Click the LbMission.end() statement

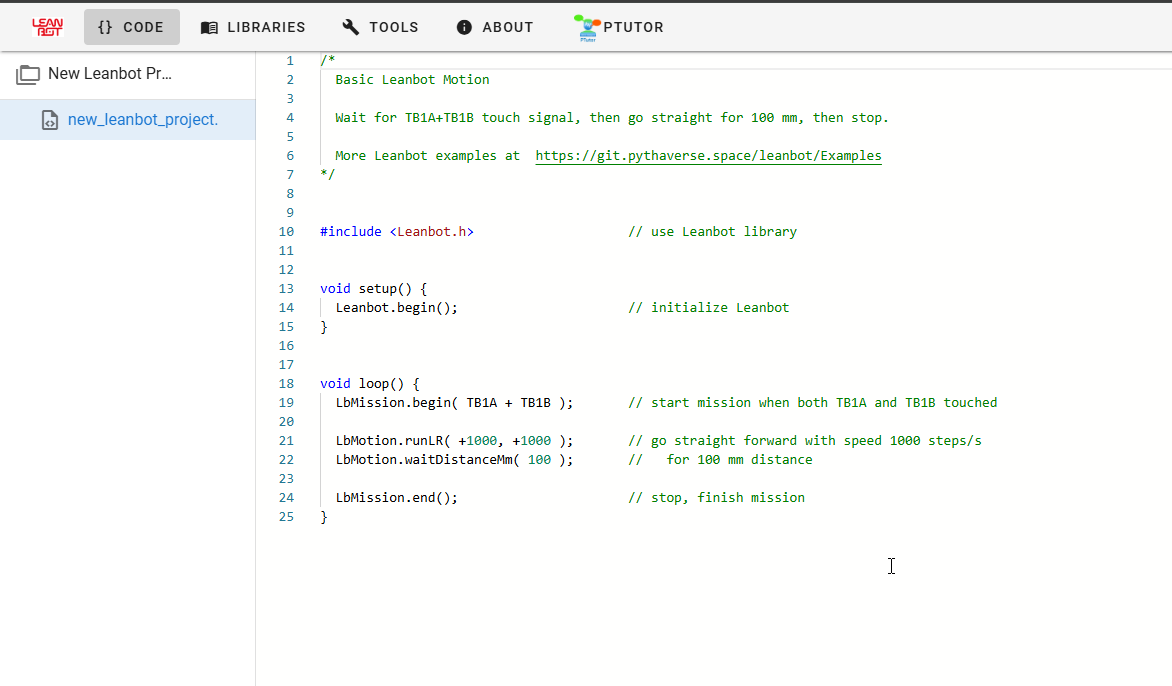click(396, 498)
